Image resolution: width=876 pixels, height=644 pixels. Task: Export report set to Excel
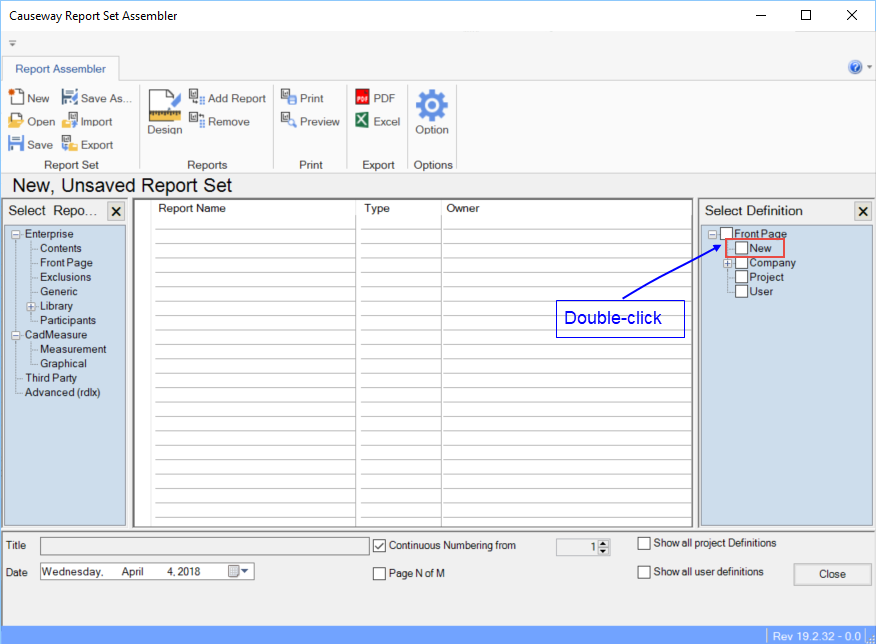click(378, 121)
